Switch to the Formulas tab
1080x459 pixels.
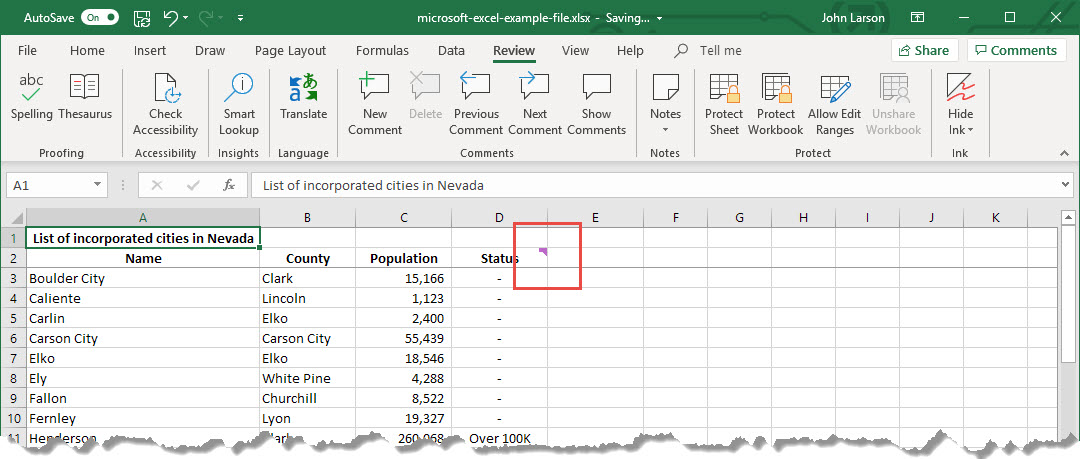pos(382,51)
